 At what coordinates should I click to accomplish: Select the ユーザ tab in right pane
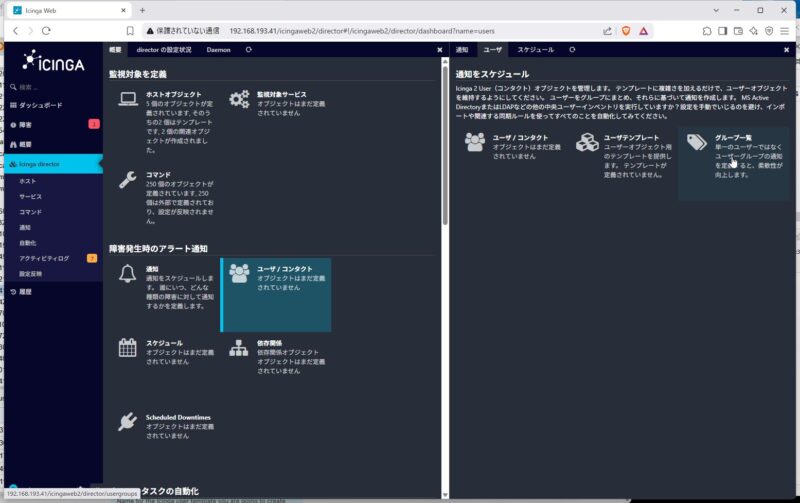(492, 50)
